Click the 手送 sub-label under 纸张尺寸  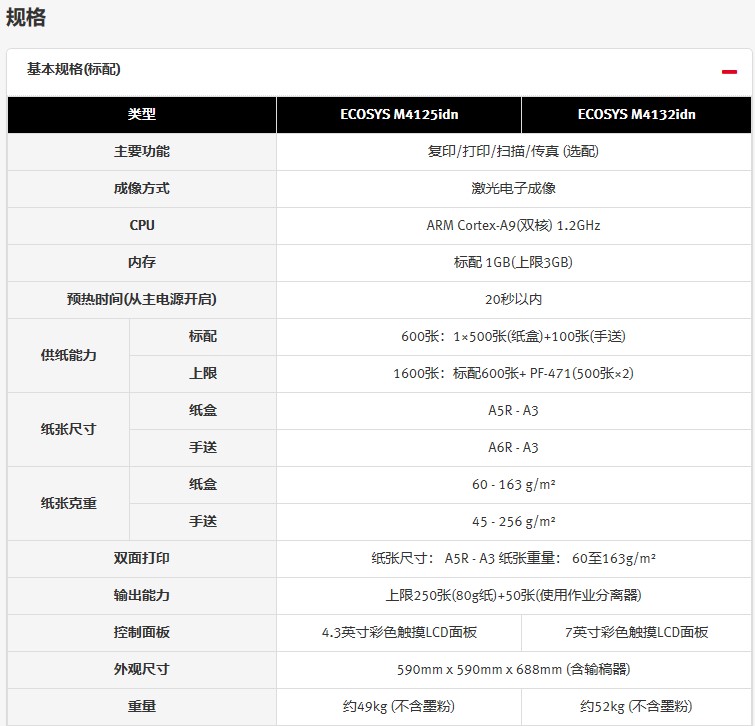203,448
